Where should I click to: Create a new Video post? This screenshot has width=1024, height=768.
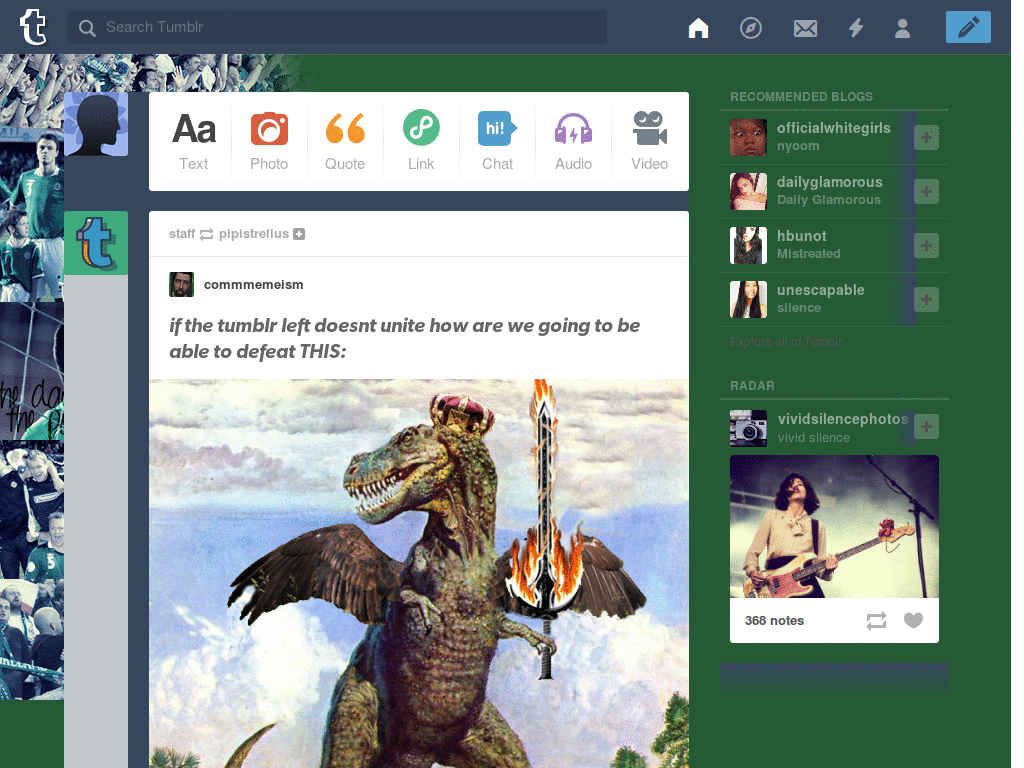649,142
